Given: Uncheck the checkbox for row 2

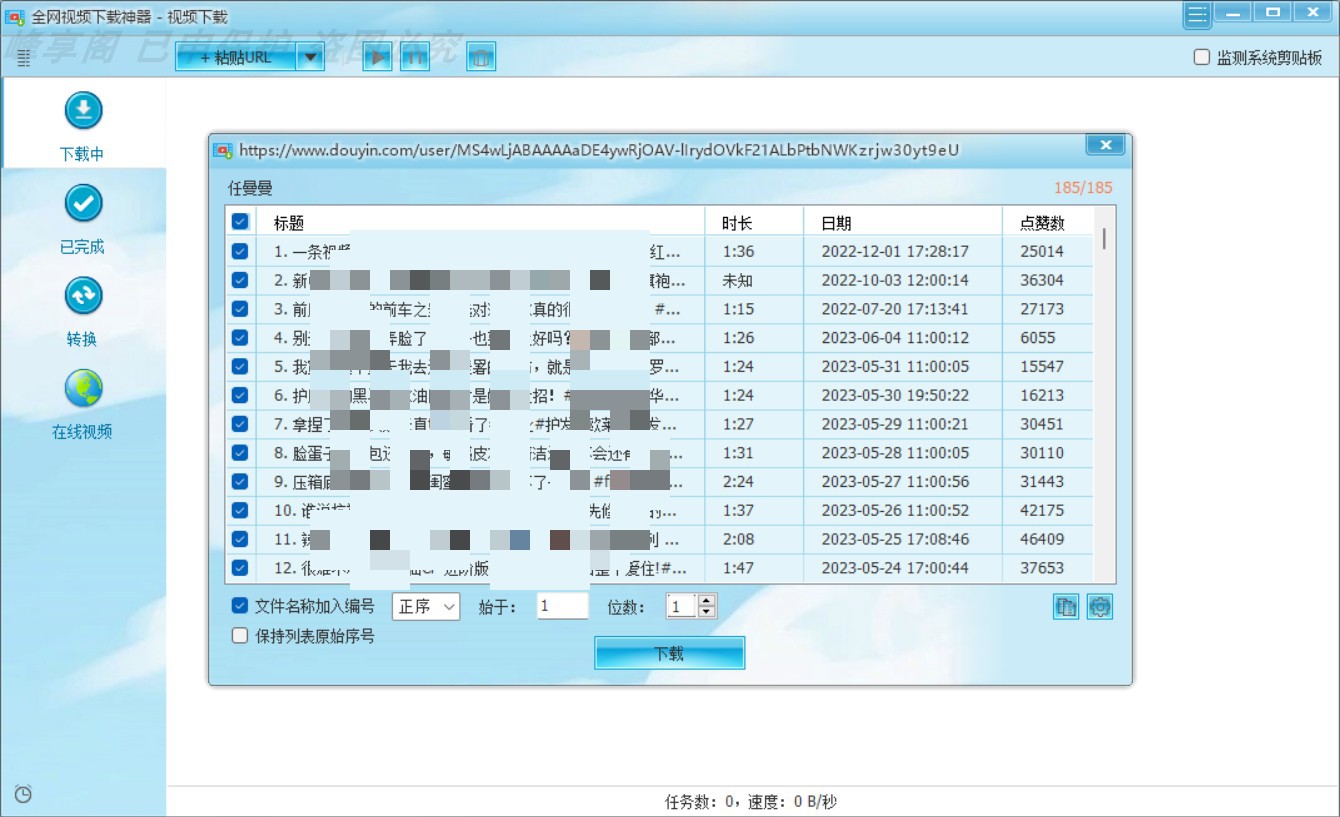Looking at the screenshot, I should 240,280.
